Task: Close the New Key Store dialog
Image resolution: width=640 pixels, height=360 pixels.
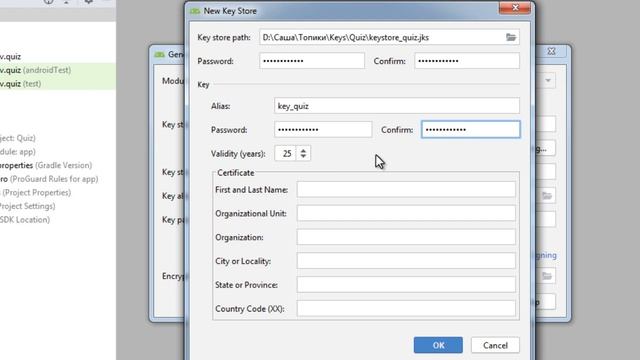Action: 515,8
